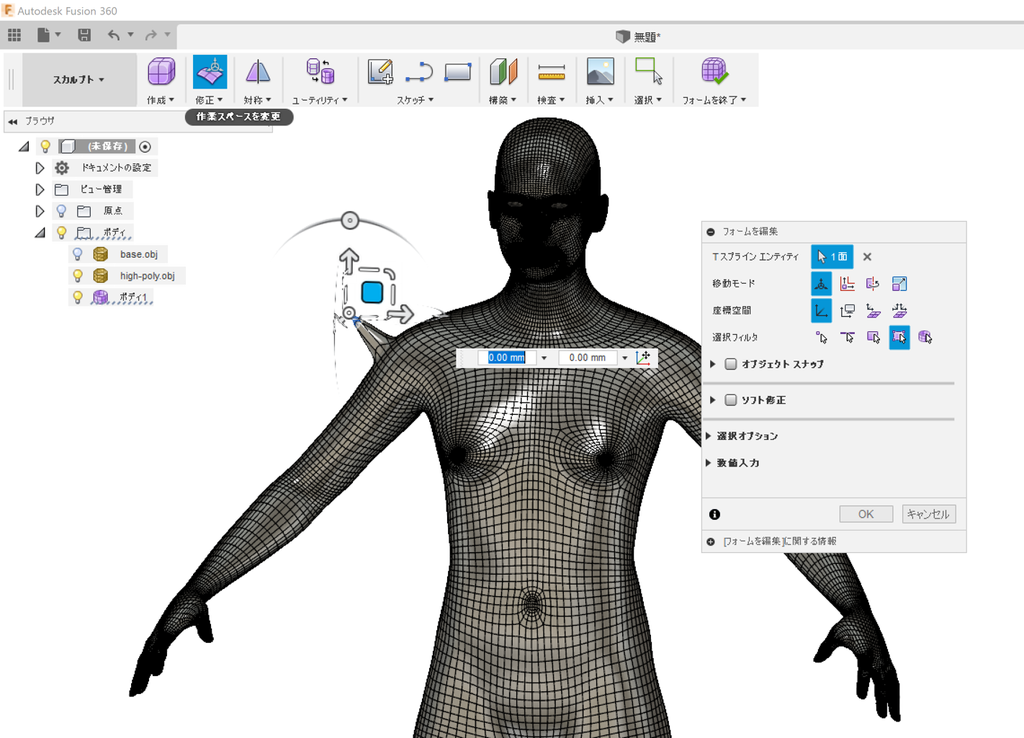The width and height of the screenshot is (1024, 738).
Task: Click the Save floppy disk icon
Action: [x=84, y=35]
